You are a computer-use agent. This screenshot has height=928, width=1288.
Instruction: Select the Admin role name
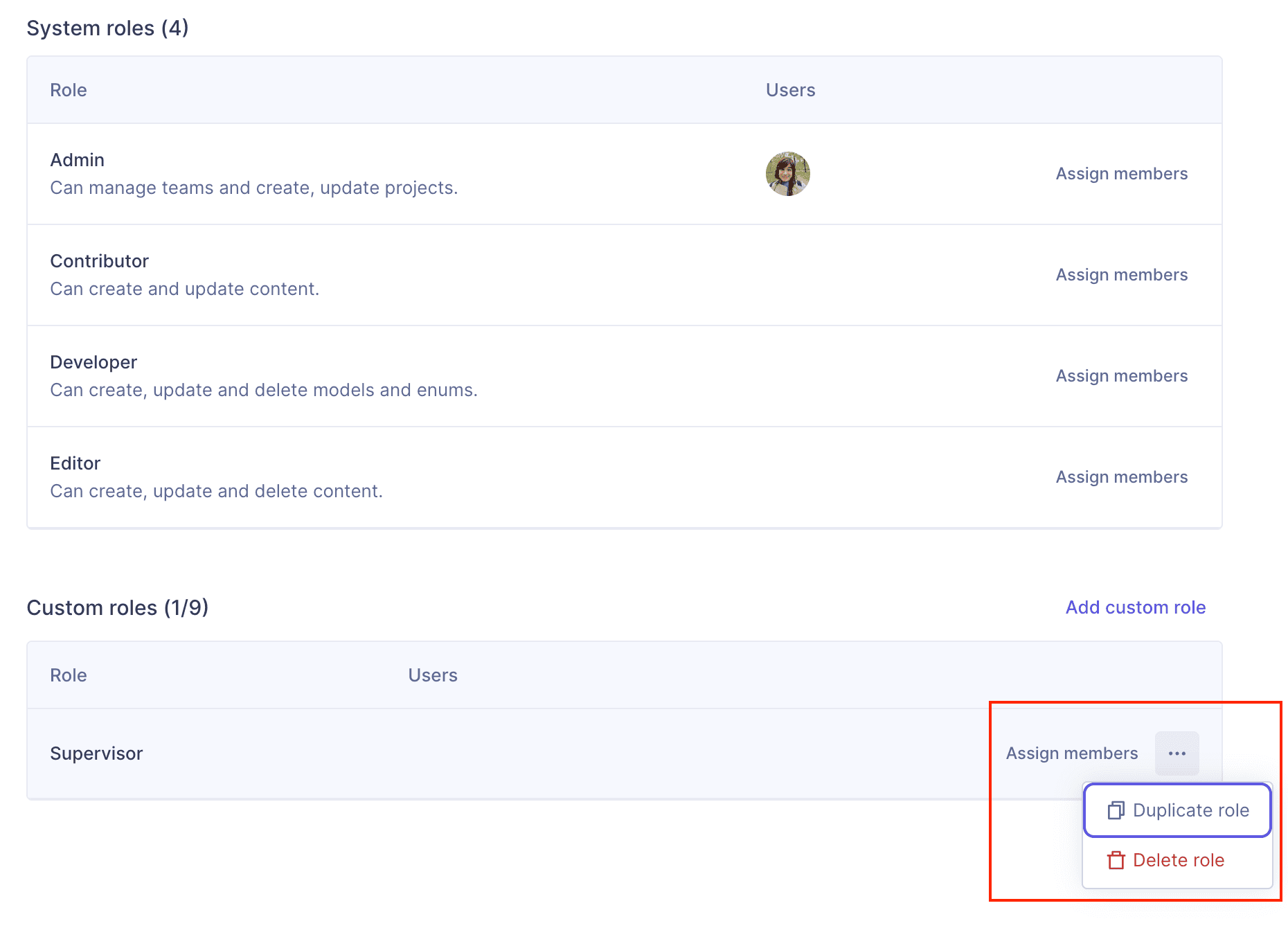click(78, 160)
